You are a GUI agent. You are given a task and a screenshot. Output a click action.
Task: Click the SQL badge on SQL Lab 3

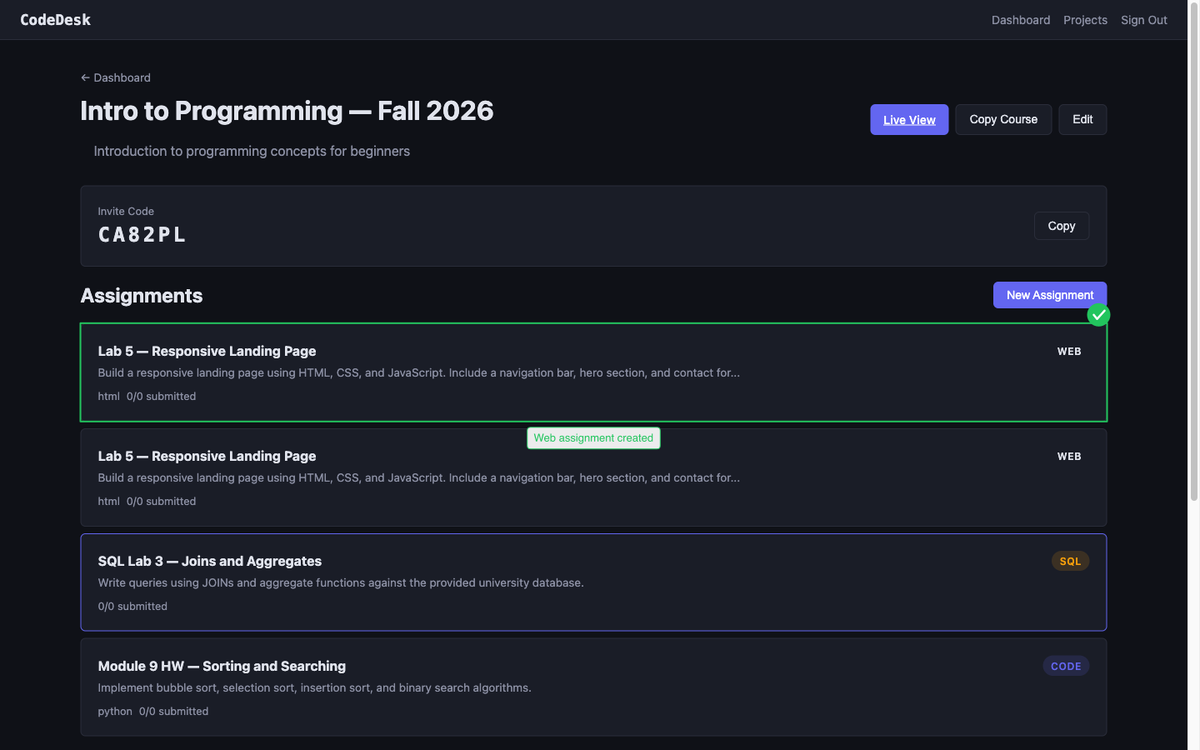click(1070, 561)
